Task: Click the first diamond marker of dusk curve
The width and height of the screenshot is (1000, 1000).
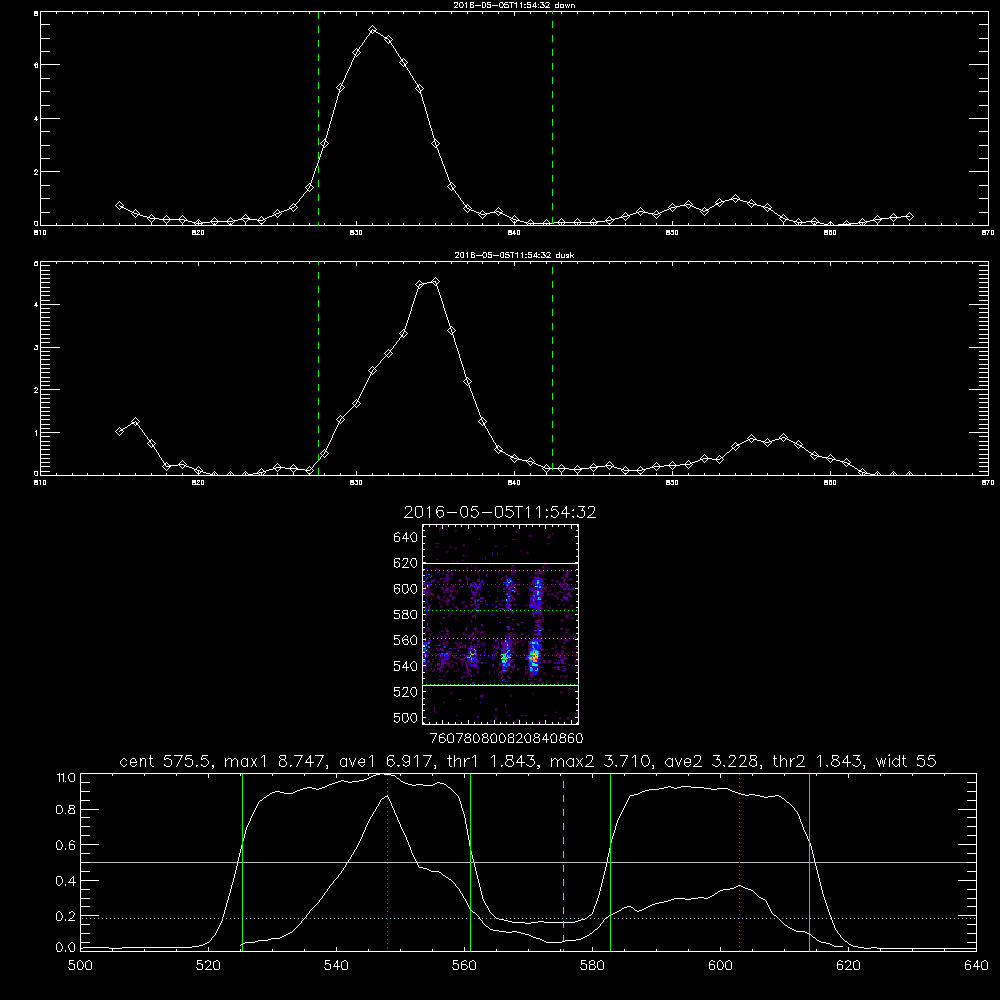Action: coord(119,431)
